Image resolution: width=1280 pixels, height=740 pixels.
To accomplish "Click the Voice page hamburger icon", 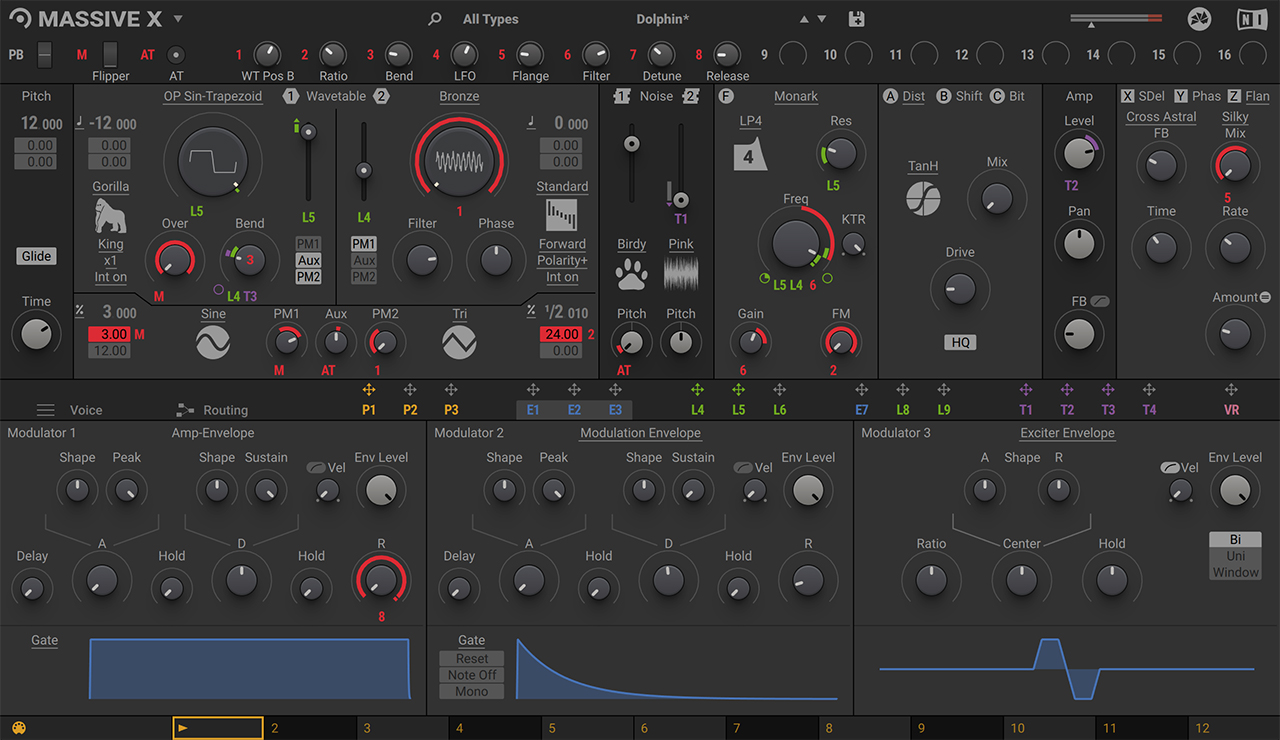I will coord(45,410).
